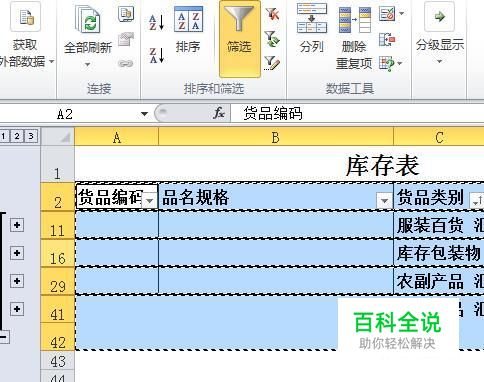Select row 2 header
Image resolution: width=484 pixels, height=382 pixels.
[x=57, y=196]
